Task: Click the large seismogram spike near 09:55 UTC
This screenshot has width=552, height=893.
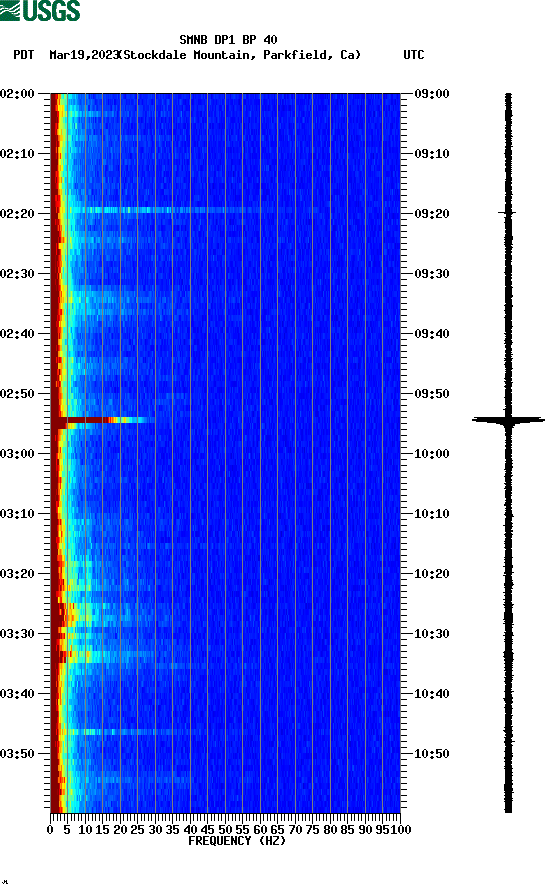Action: point(508,420)
